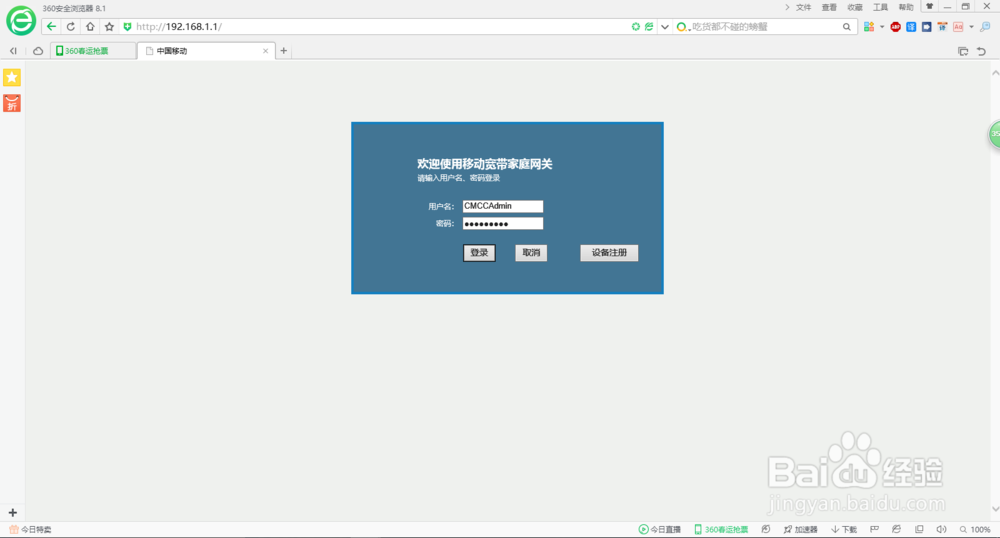This screenshot has height=538, width=1000.
Task: Open the search engine selector dropdown
Action: 682,27
